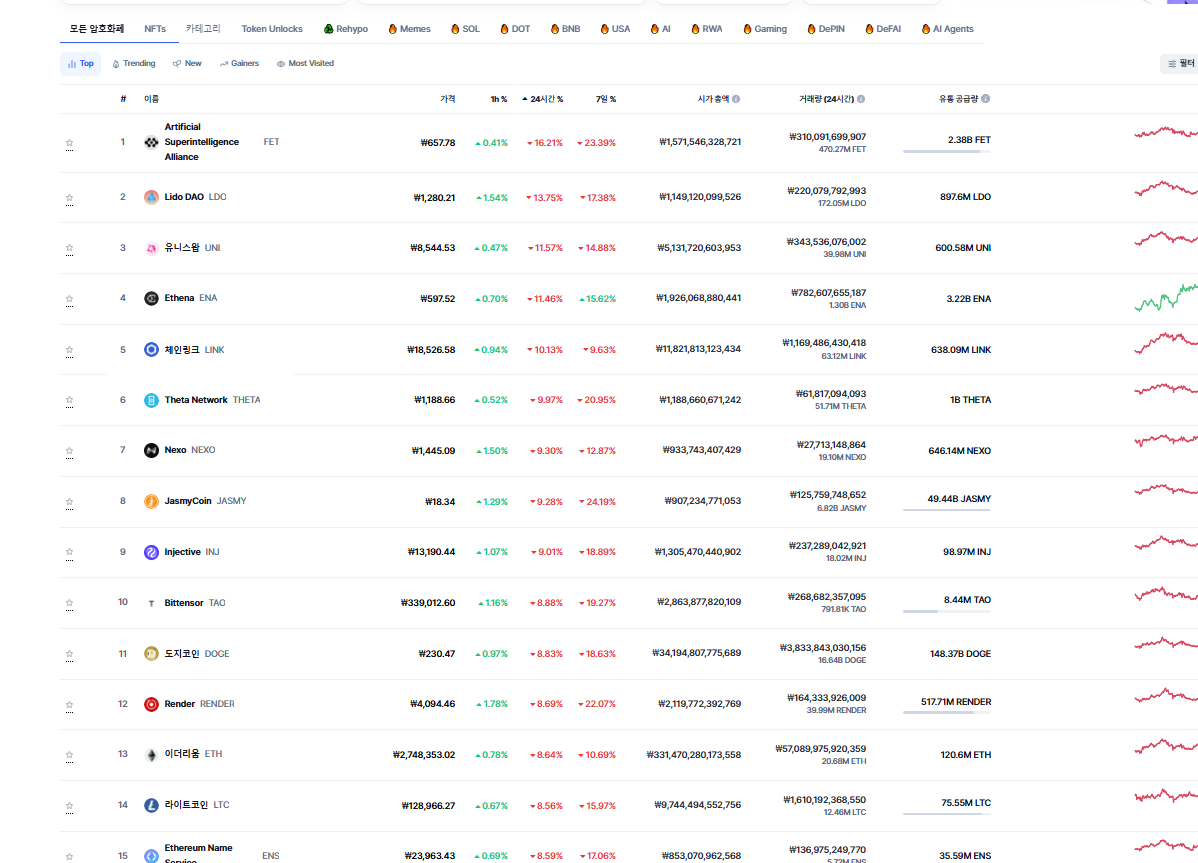
Task: Click the Theta Network coin logo
Action: point(151,400)
